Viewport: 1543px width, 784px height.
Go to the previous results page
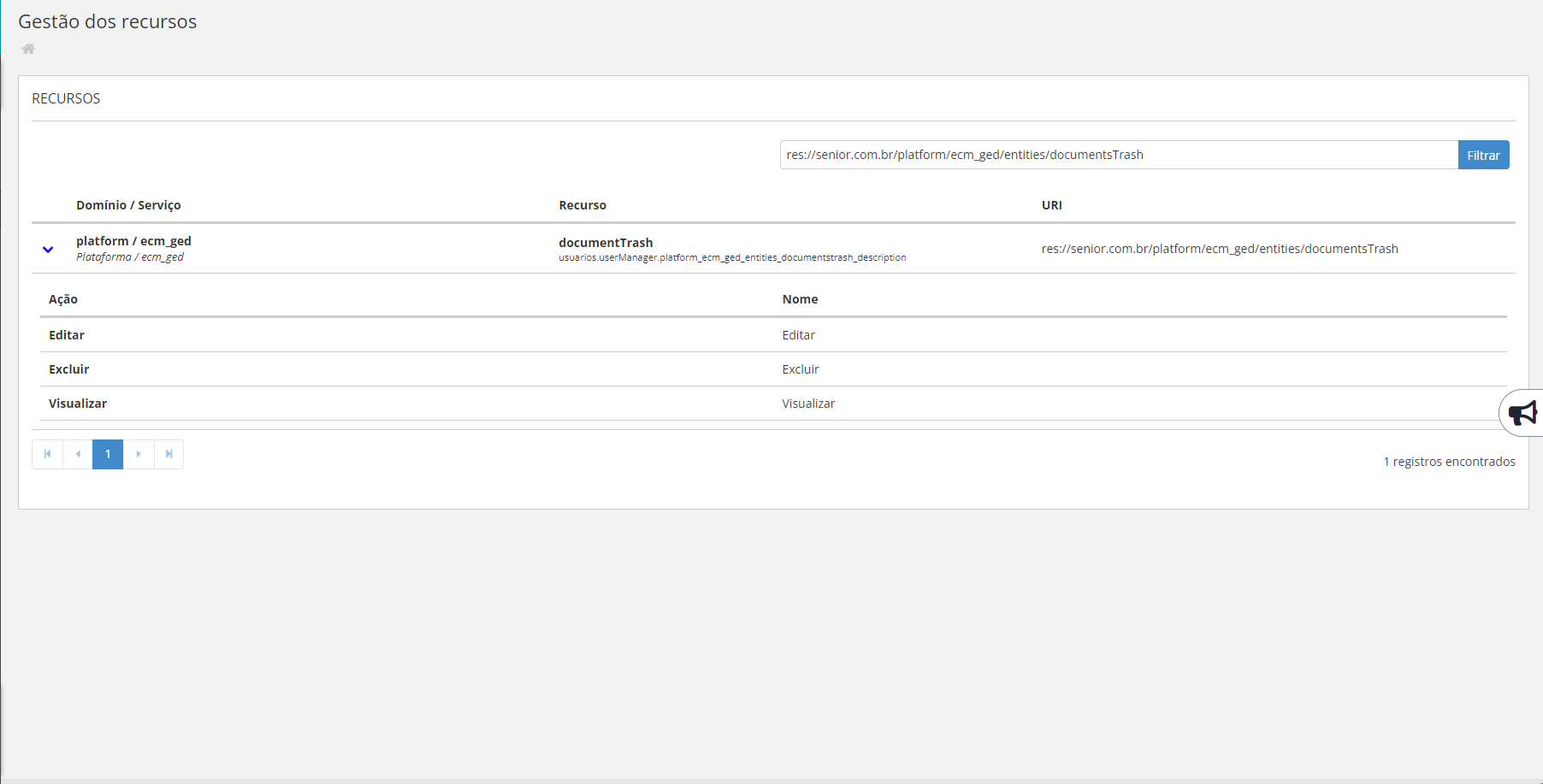(x=78, y=454)
